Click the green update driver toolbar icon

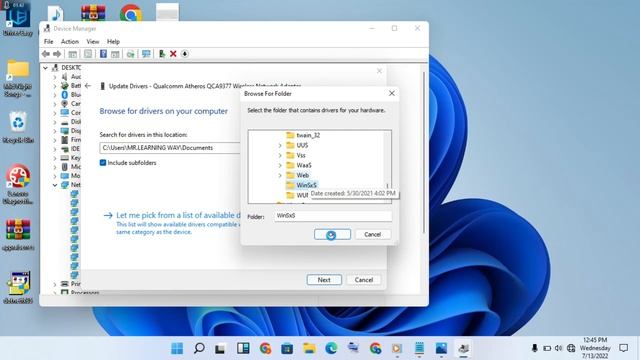162,54
